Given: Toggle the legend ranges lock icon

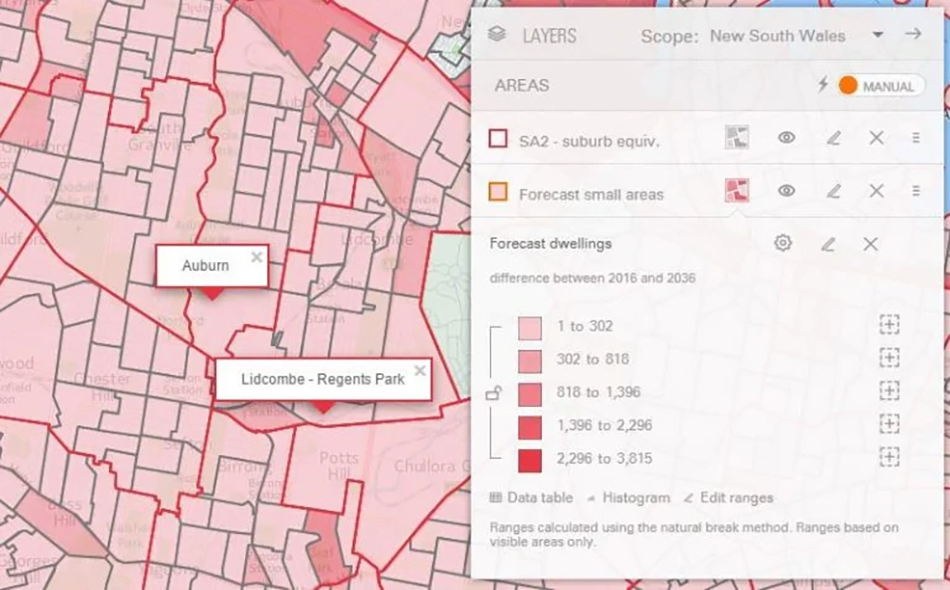Looking at the screenshot, I should coord(494,394).
